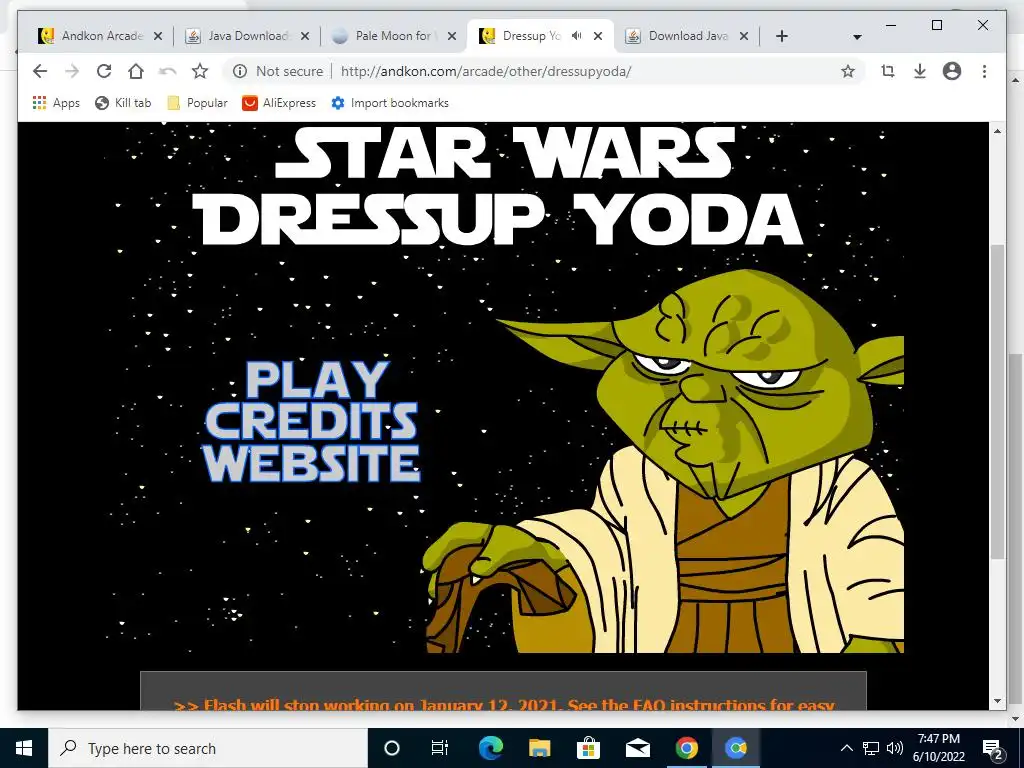Mute the Dressup Yoda tab audio icon
Viewport: 1024px width, 768px height.
pyautogui.click(x=576, y=36)
